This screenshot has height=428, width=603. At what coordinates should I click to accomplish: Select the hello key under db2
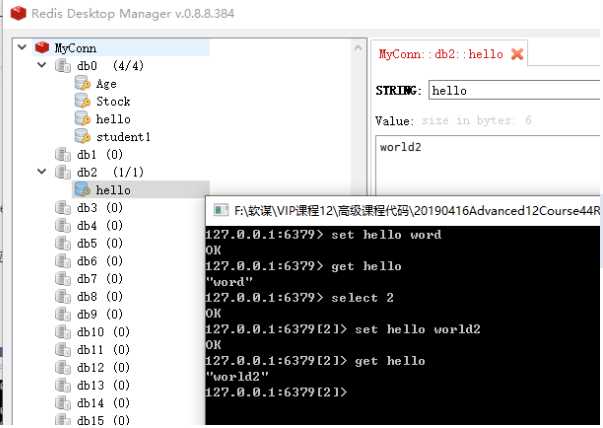tap(113, 190)
